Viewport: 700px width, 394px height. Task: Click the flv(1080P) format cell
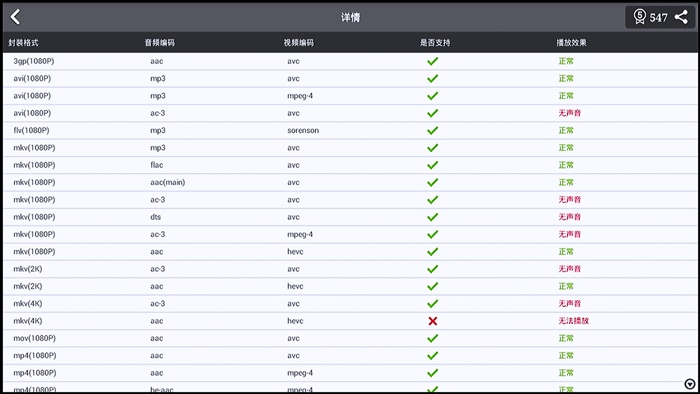coord(31,130)
